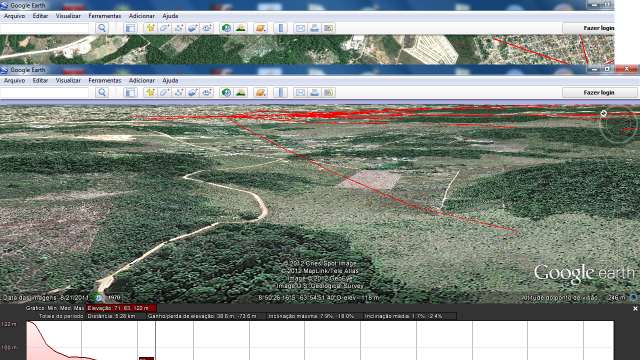Click the search magnifier icon in the front window
640x360 pixels.
tap(102, 92)
